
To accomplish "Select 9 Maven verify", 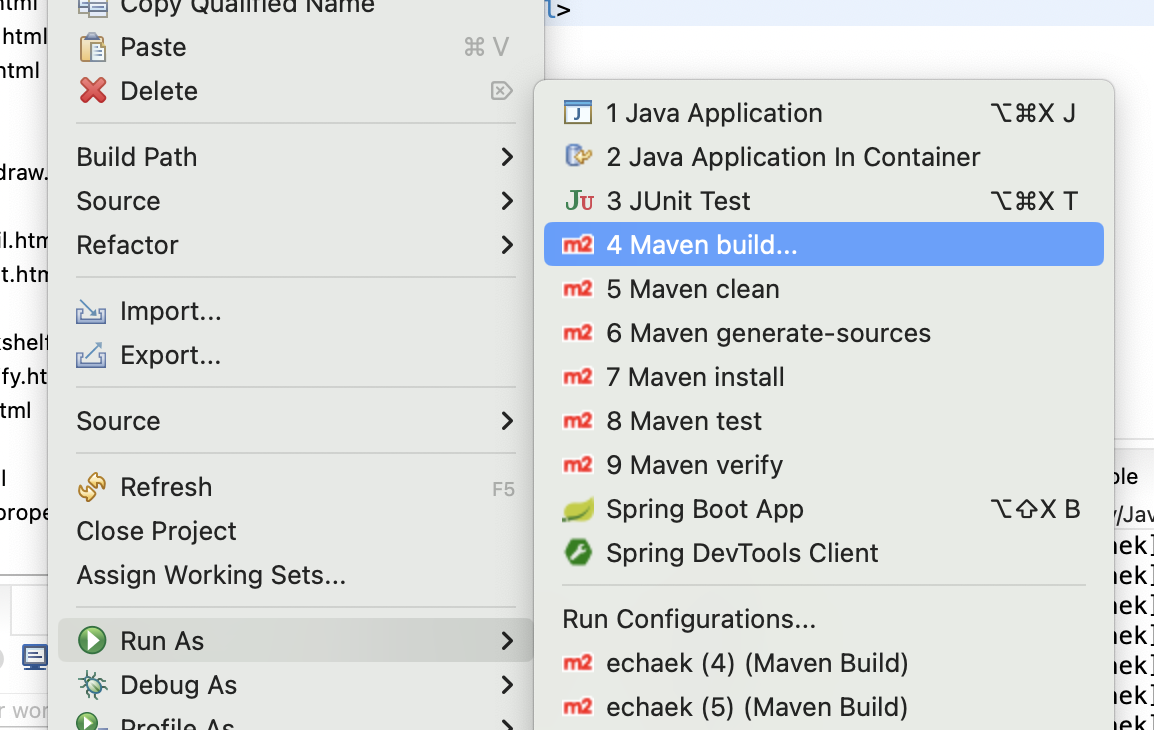I will (824, 464).
